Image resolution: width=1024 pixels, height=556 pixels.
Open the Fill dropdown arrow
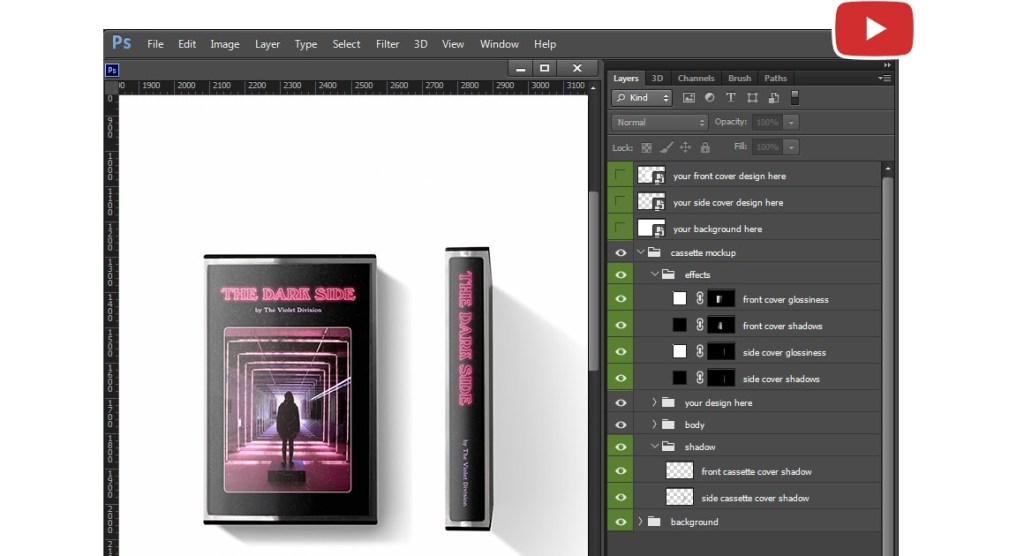point(792,147)
